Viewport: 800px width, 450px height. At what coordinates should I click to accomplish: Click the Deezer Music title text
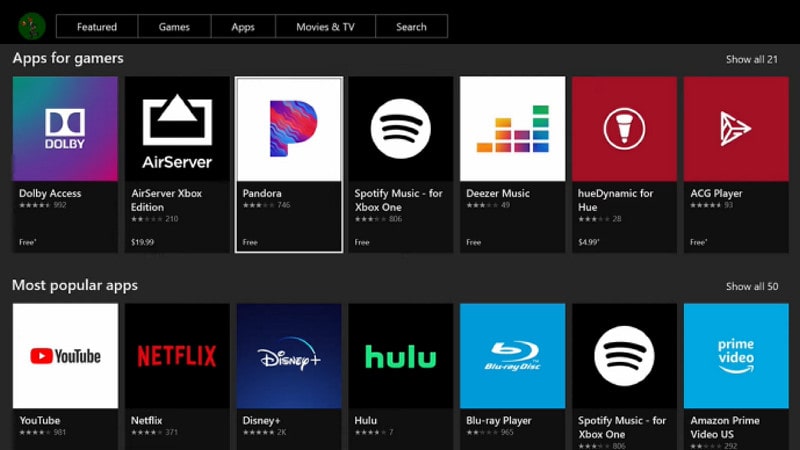click(497, 193)
